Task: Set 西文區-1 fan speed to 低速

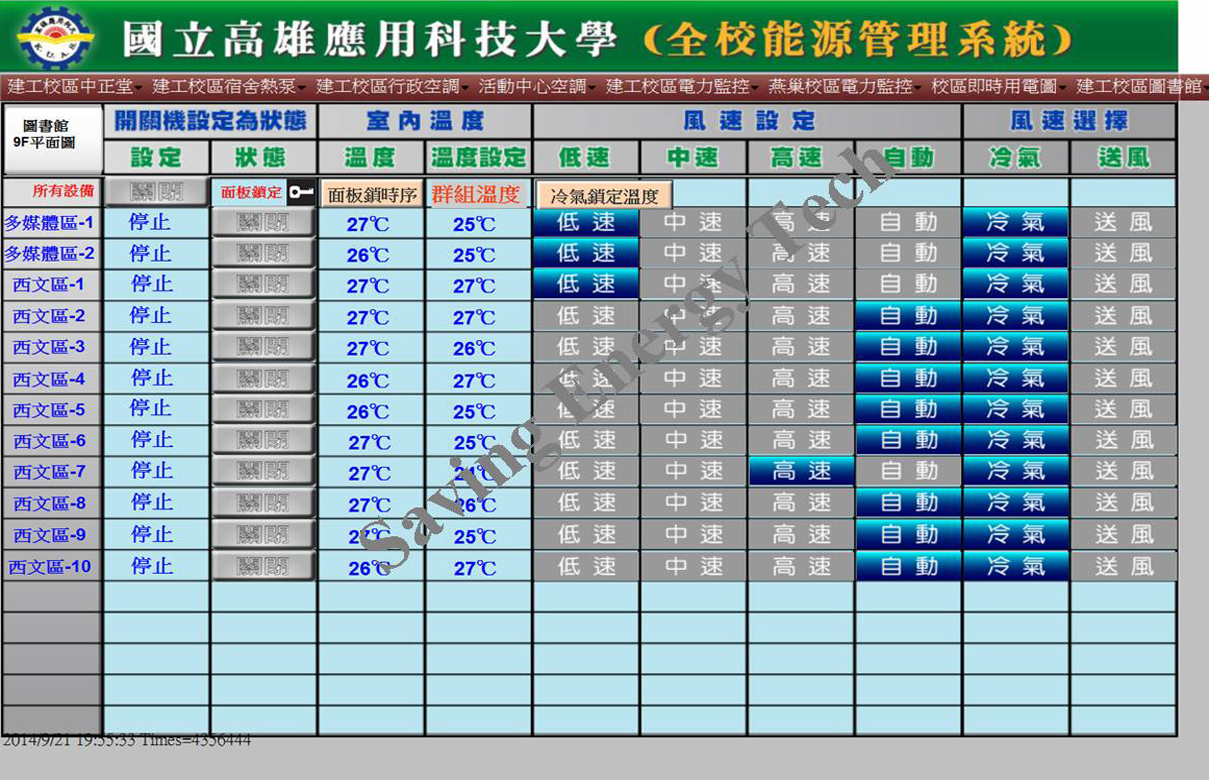Action: [586, 284]
